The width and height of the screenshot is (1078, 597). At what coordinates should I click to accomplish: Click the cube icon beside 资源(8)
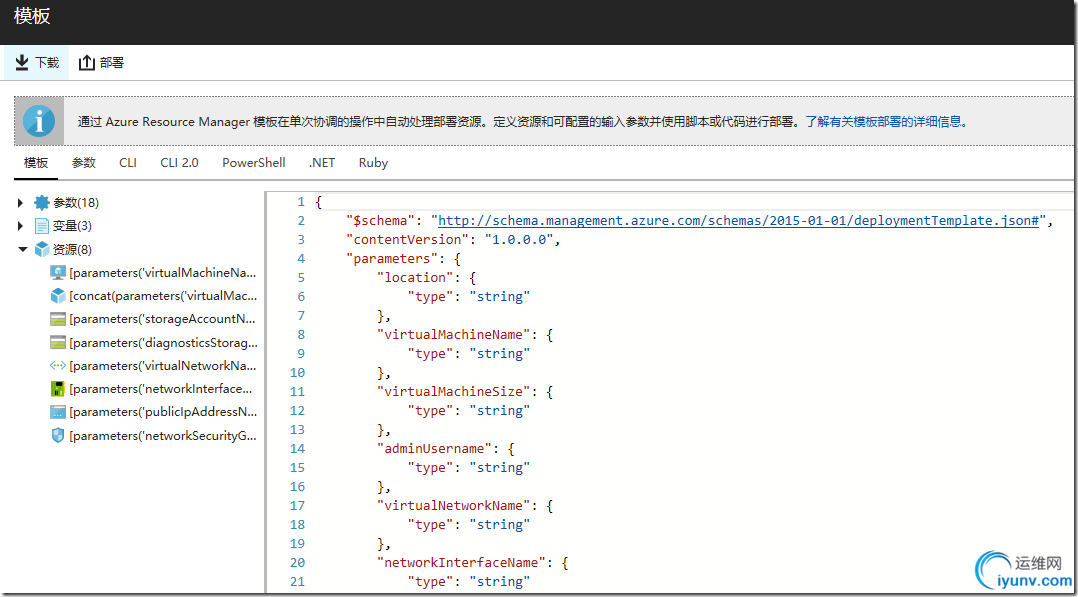42,249
